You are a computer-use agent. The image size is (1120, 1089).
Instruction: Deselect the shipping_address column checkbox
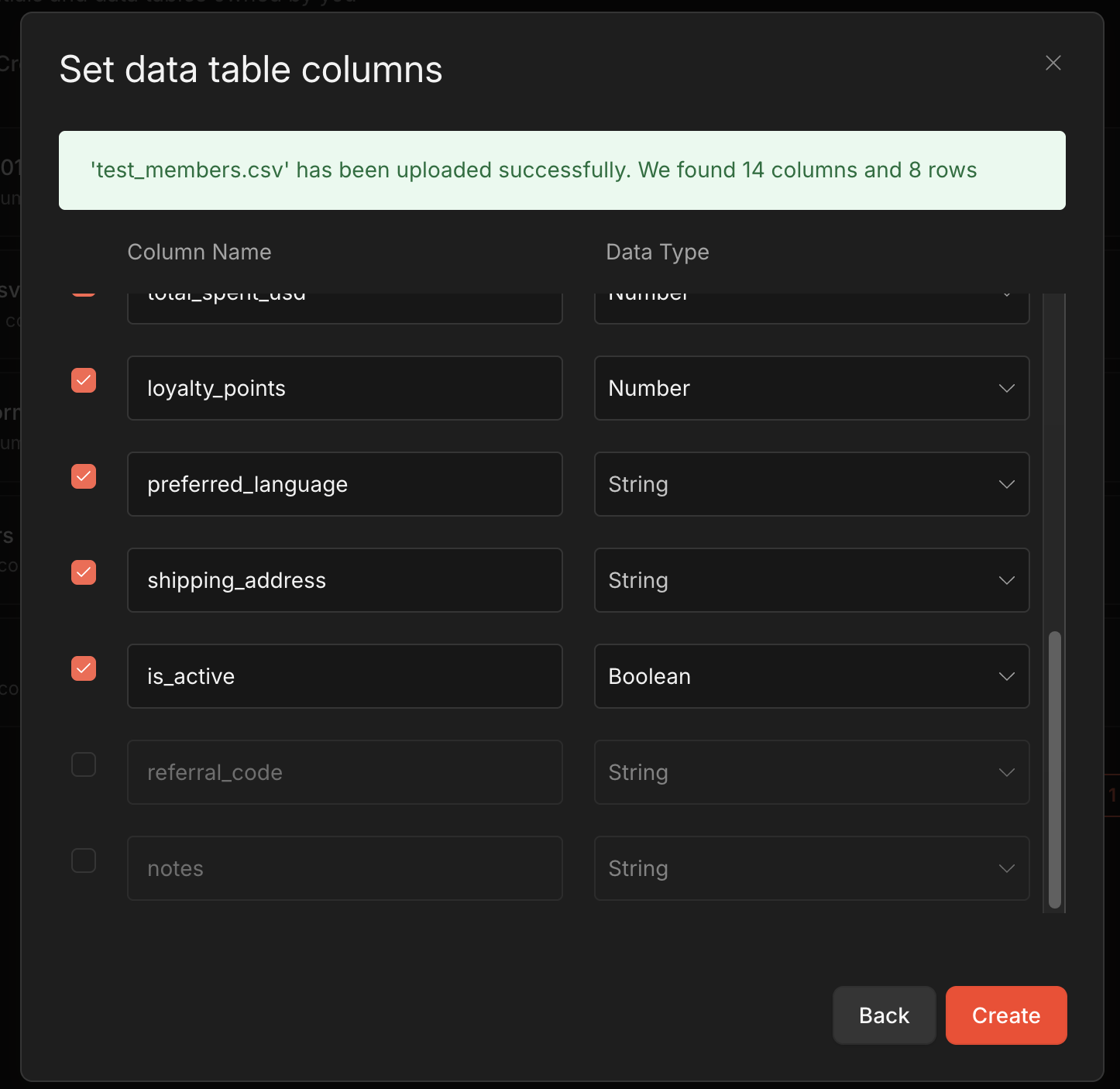tap(84, 572)
